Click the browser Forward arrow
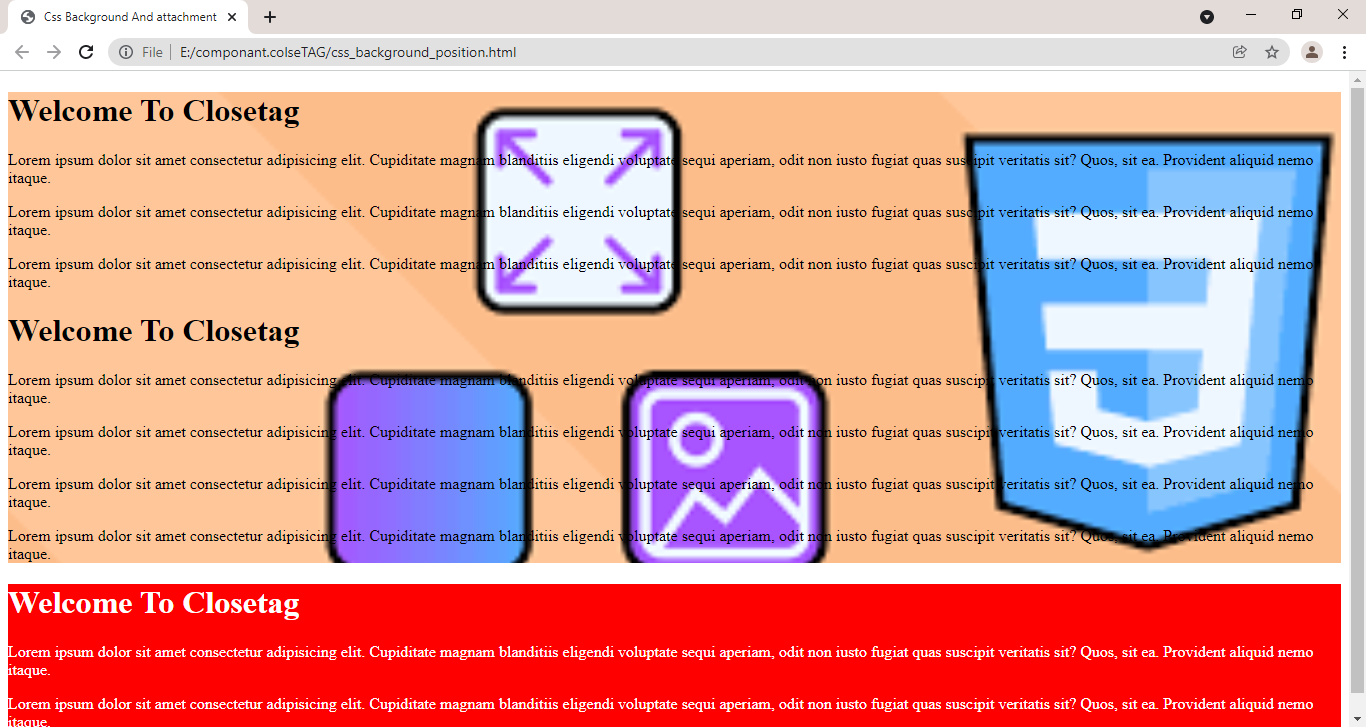 click(54, 52)
